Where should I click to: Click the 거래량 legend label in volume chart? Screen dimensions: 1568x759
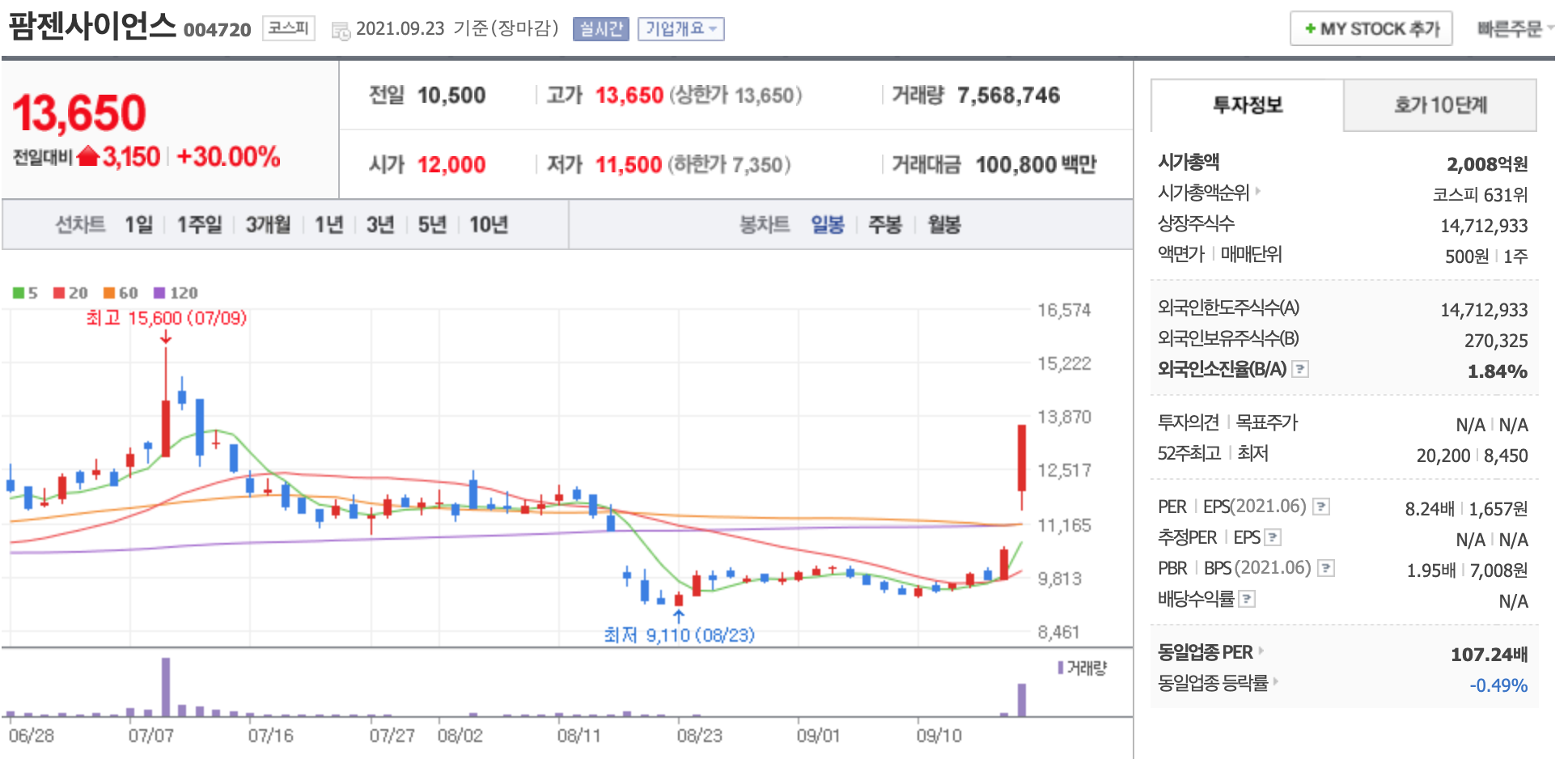tap(1083, 668)
